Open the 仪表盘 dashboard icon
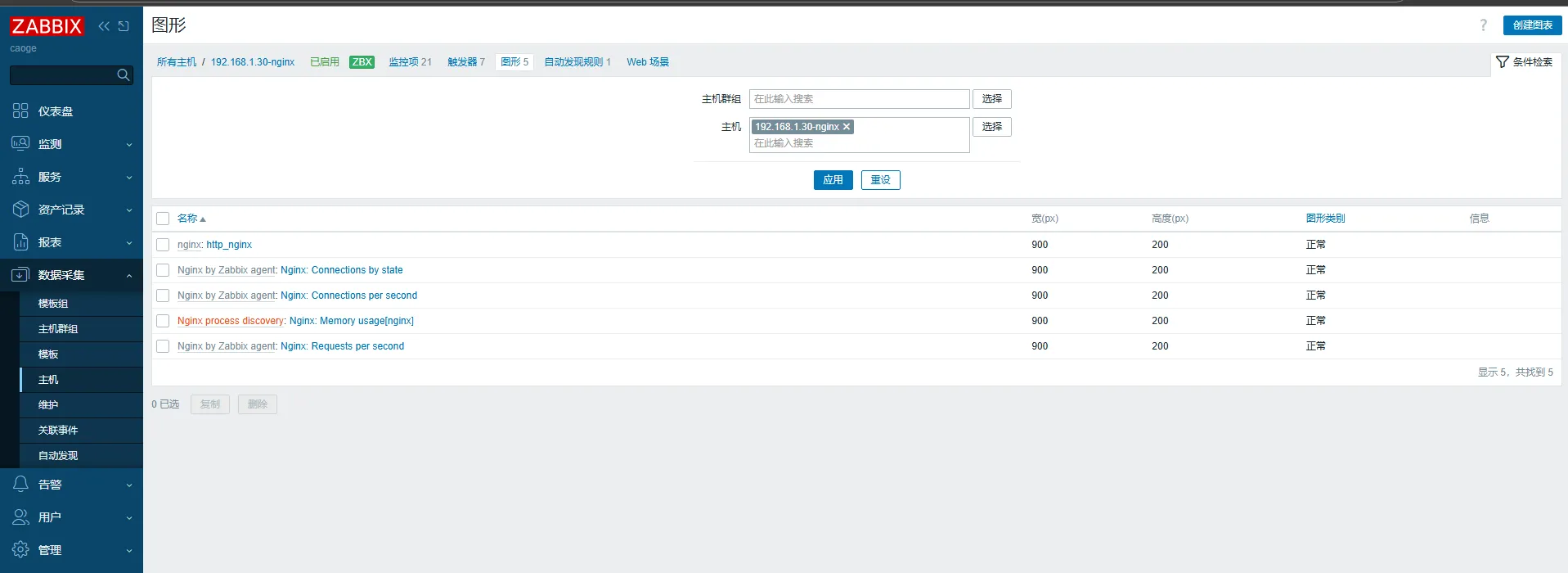1568x573 pixels. pos(20,111)
